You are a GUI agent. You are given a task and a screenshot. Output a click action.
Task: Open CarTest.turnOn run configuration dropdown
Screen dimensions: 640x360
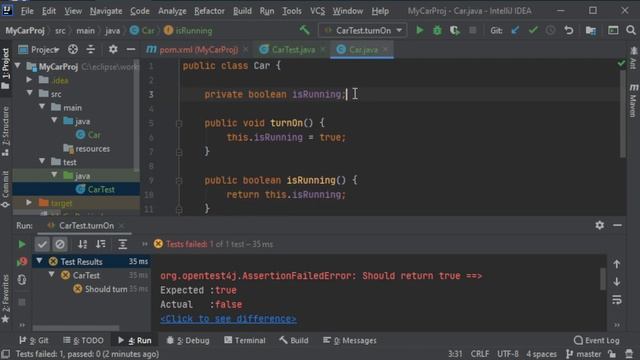[362, 30]
